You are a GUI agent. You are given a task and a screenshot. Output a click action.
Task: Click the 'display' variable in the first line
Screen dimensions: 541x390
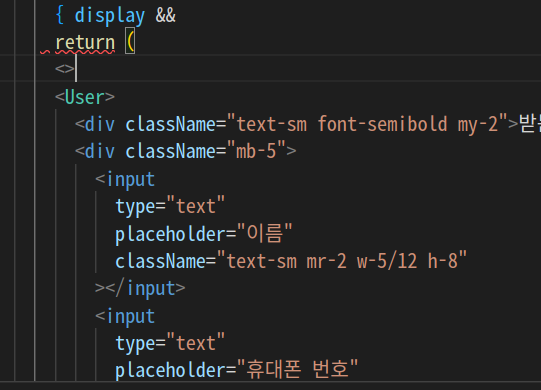[110, 16]
